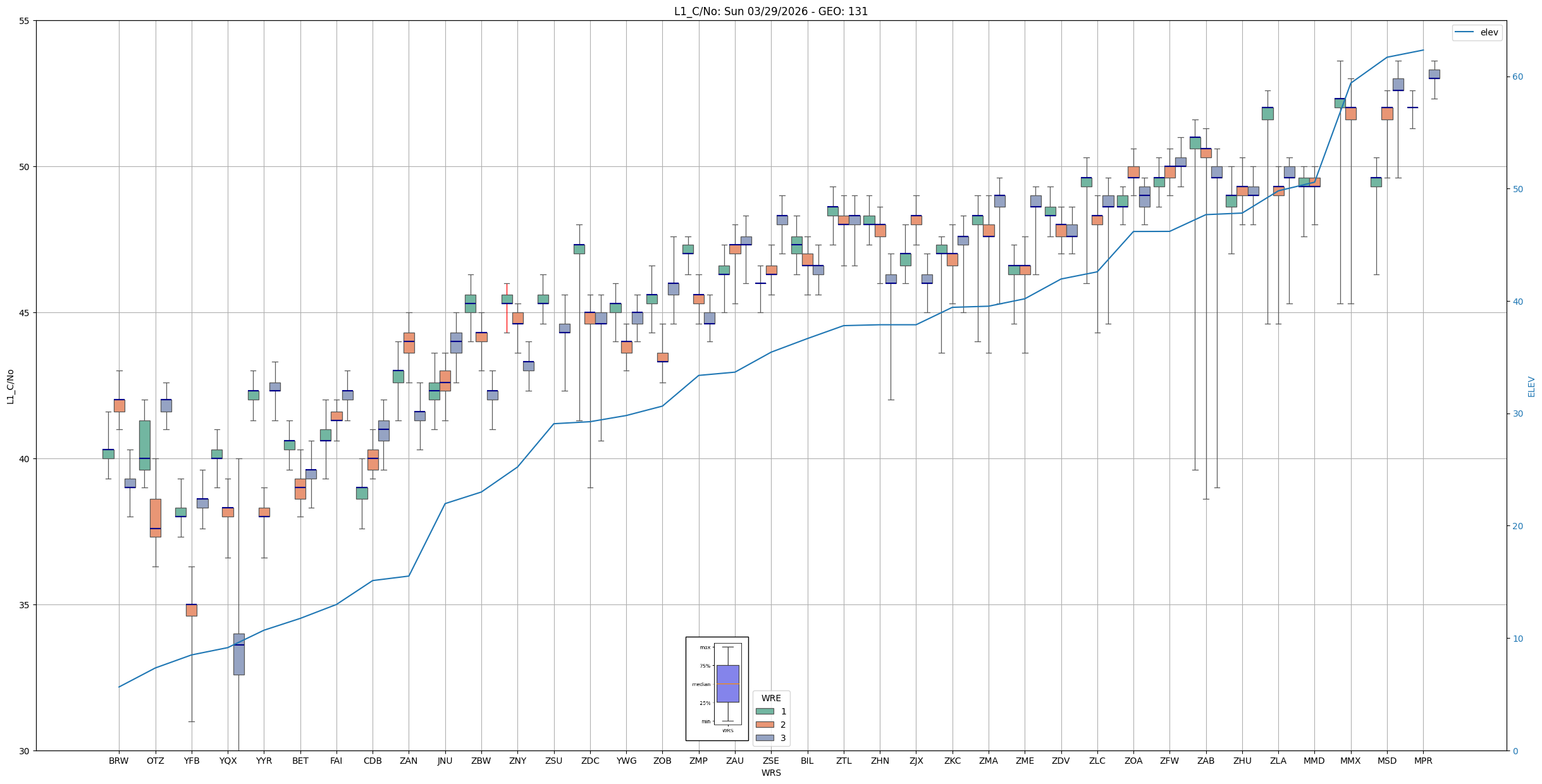This screenshot has width=1542, height=784.
Task: Click the ZDC station tick label
Action: [x=590, y=761]
